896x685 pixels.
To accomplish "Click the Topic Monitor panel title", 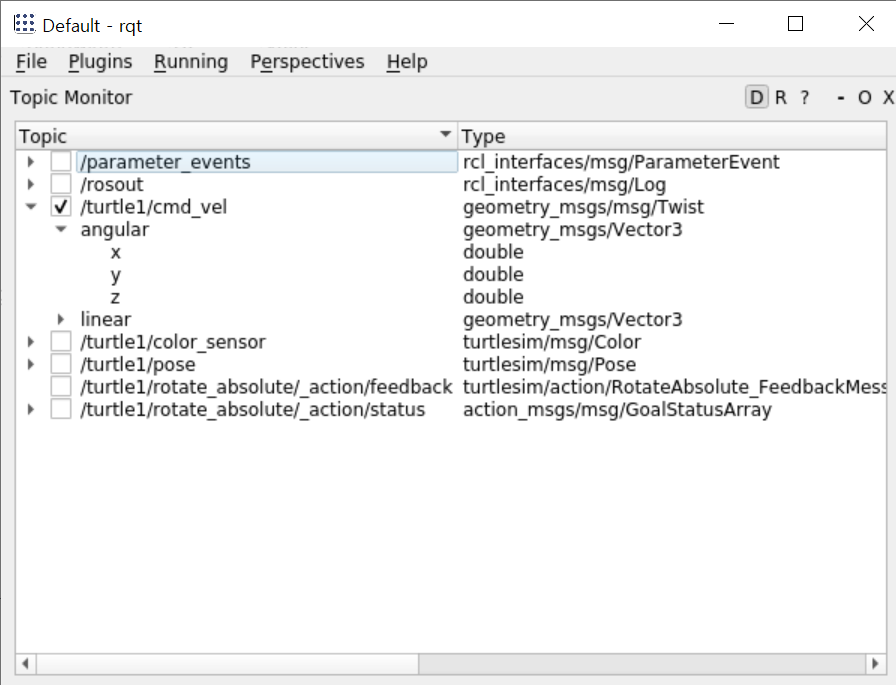I will click(x=71, y=98).
